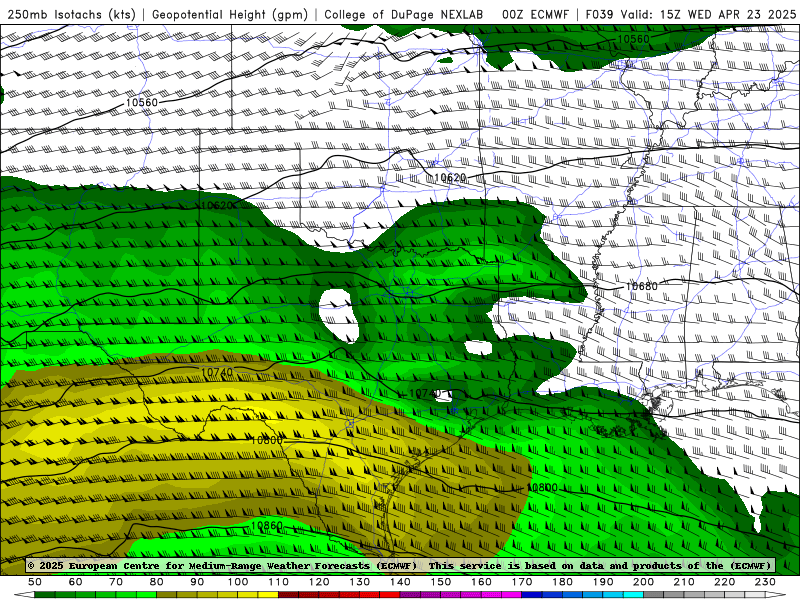Click the 10860 height contour label
The image size is (800, 600).
pos(266,526)
